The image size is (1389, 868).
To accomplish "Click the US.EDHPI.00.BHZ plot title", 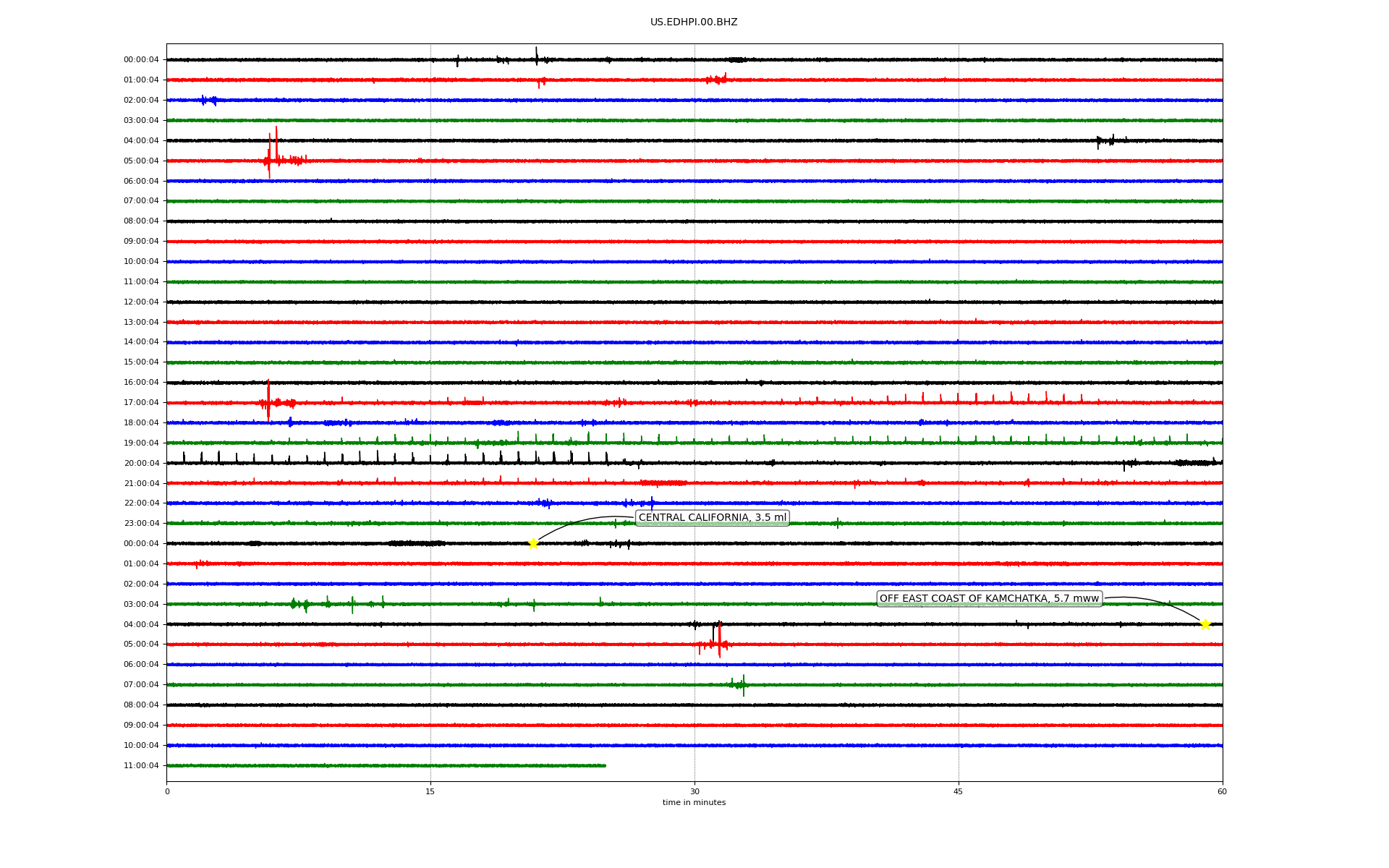I will [694, 22].
